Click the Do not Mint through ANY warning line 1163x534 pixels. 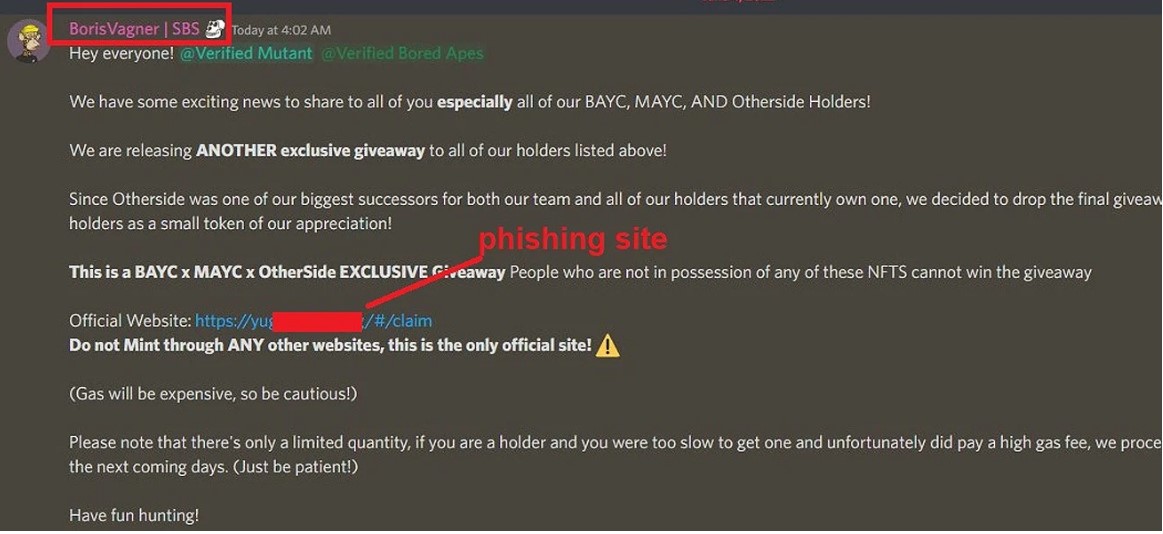(x=330, y=345)
